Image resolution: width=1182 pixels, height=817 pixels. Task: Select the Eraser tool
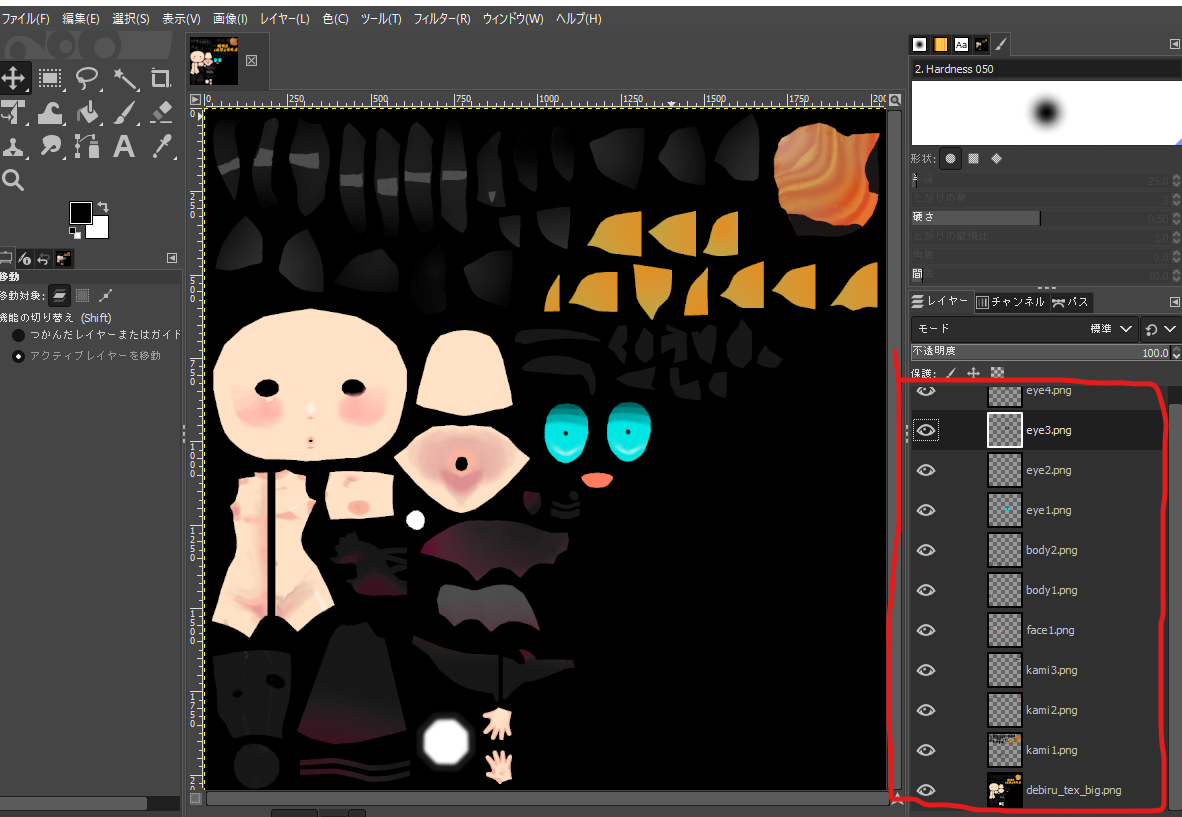161,112
